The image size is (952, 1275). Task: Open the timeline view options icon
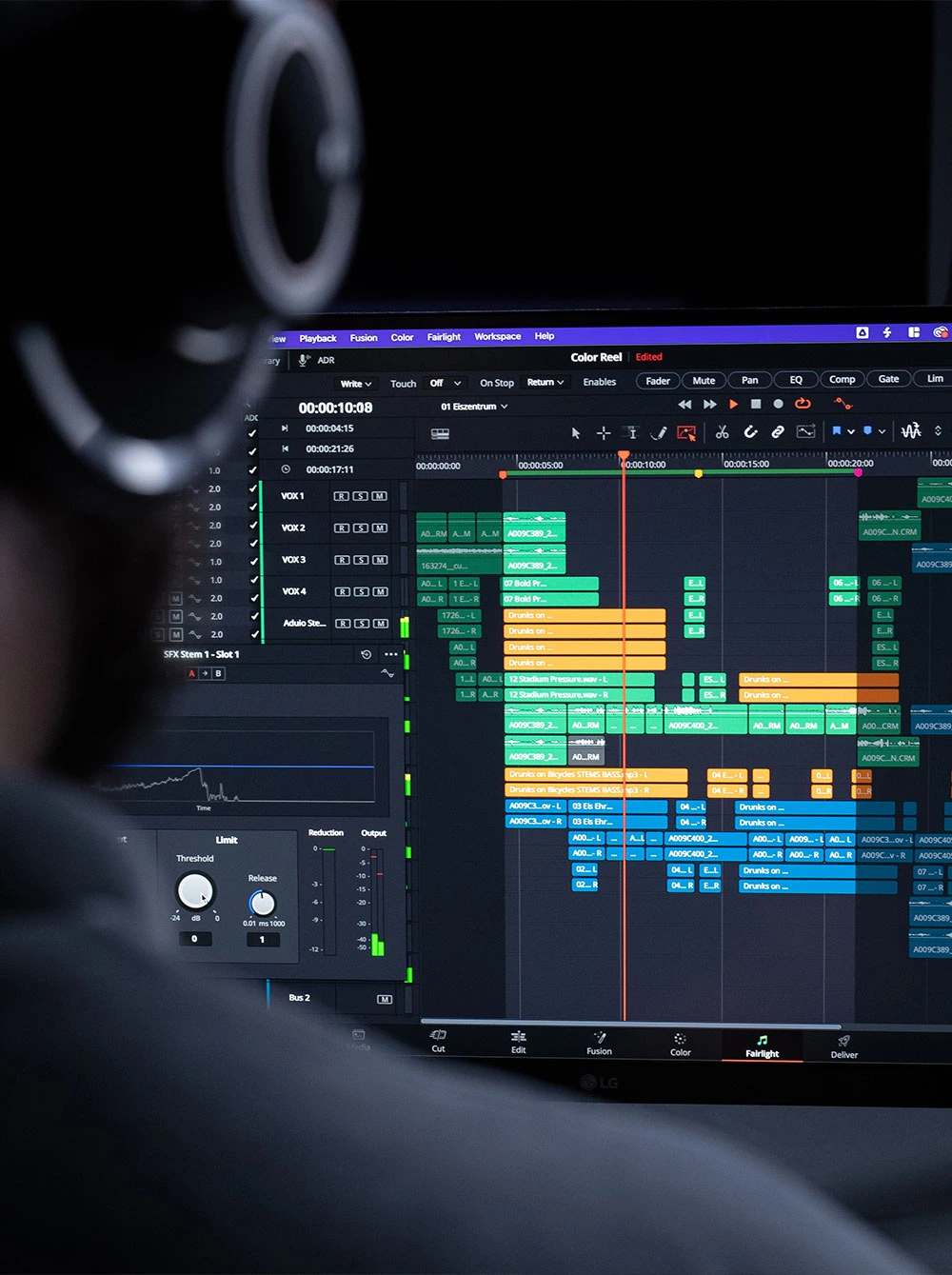[x=440, y=434]
